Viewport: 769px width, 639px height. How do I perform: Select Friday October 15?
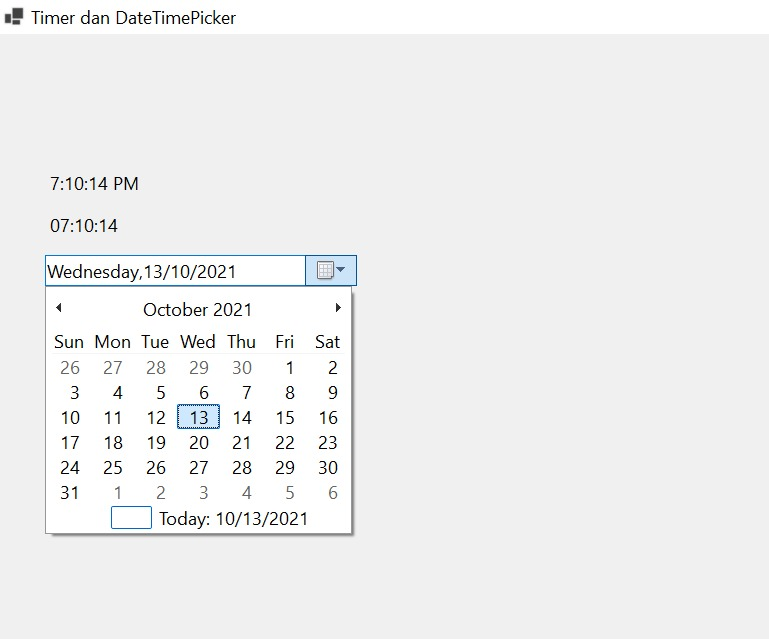tap(285, 417)
